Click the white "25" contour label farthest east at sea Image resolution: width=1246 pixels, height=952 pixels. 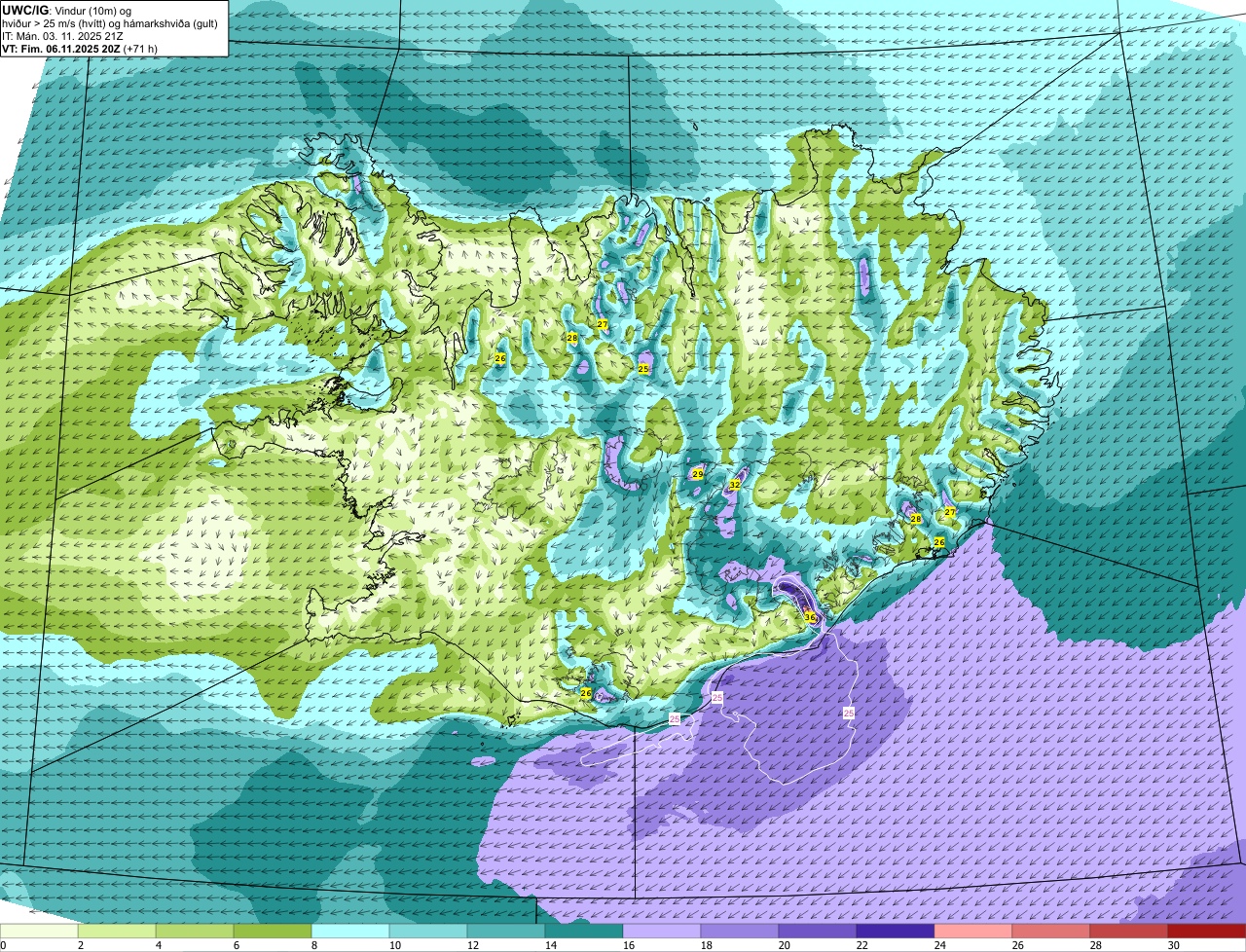[849, 714]
